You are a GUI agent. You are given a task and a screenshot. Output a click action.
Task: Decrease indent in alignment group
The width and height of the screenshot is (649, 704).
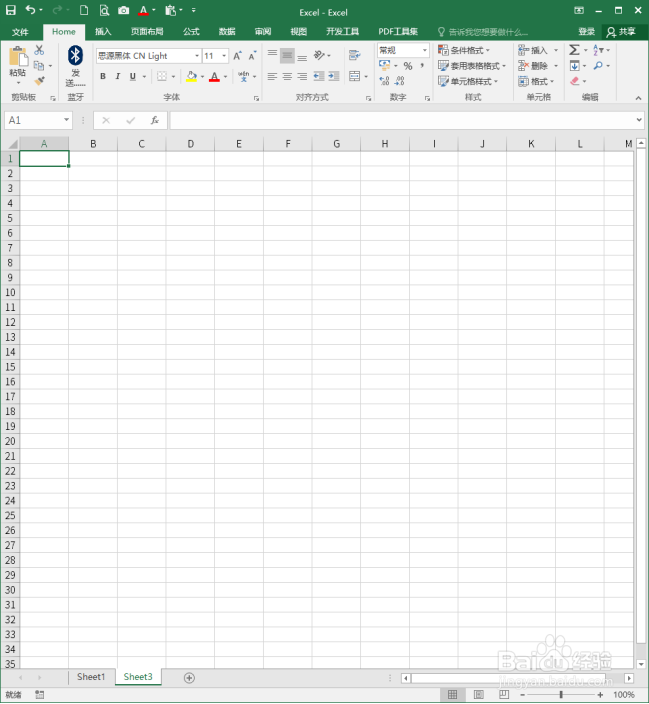point(319,76)
